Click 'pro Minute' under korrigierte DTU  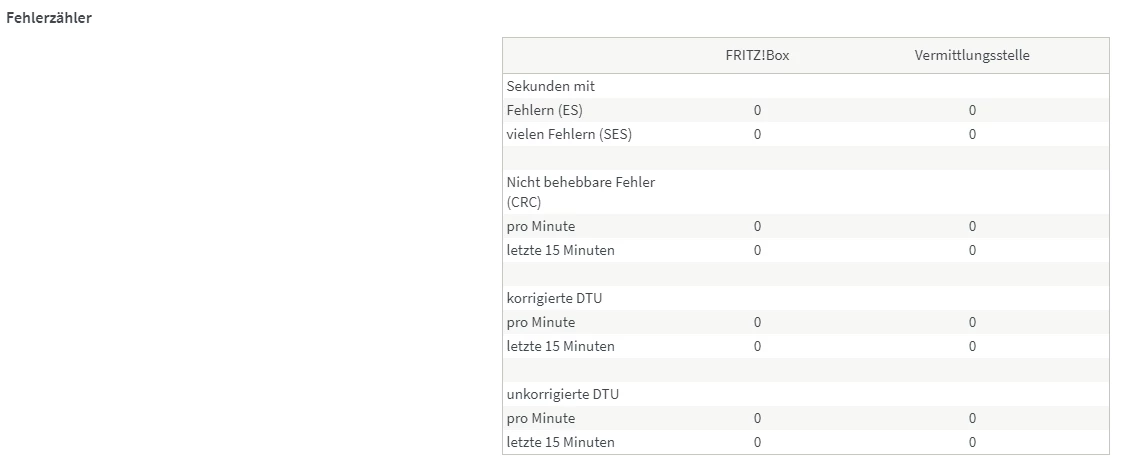pos(540,322)
